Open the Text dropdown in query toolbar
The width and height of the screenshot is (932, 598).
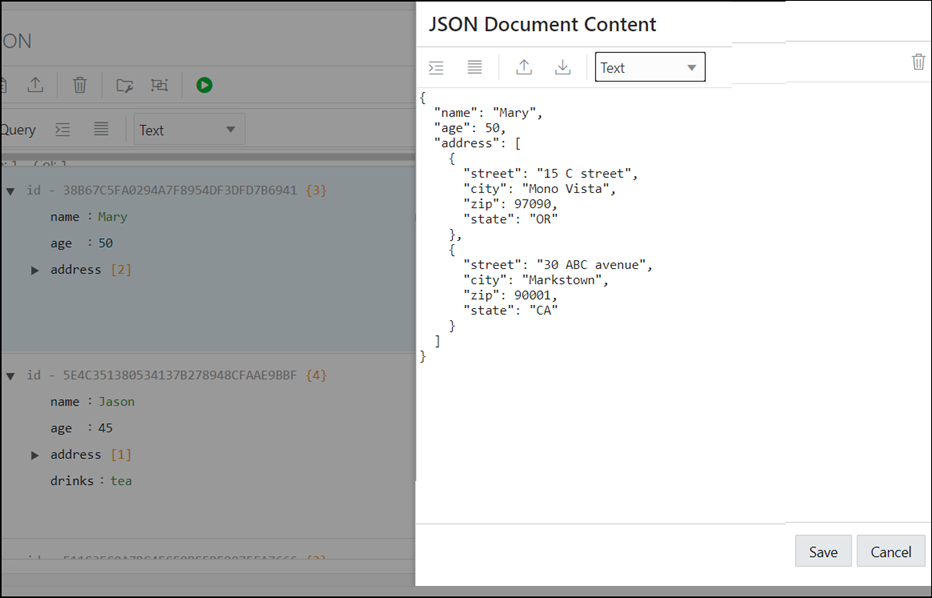coord(189,130)
